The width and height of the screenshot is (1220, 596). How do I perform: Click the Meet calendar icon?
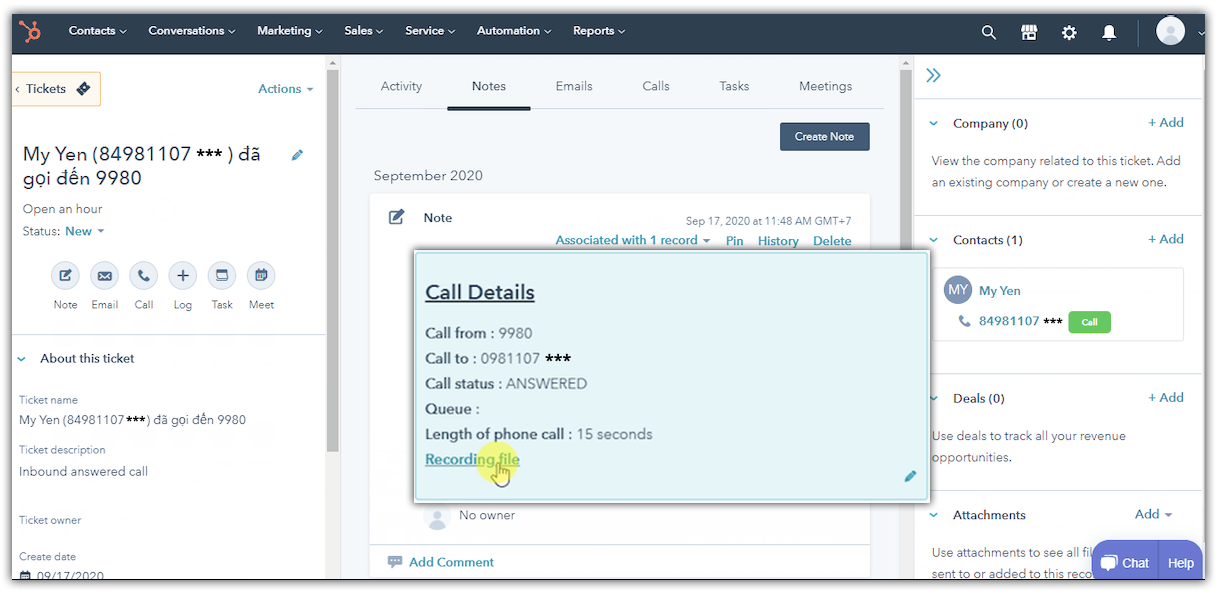261,276
